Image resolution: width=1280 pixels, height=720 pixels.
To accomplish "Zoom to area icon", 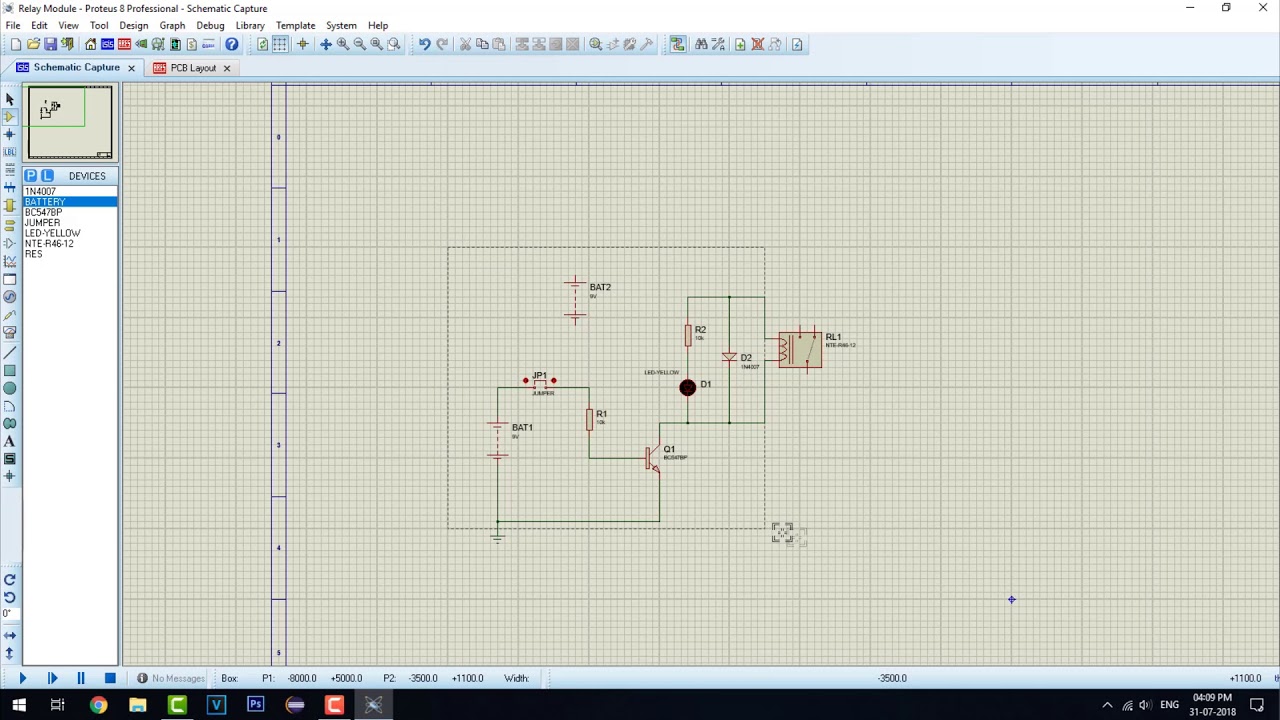I will [393, 44].
